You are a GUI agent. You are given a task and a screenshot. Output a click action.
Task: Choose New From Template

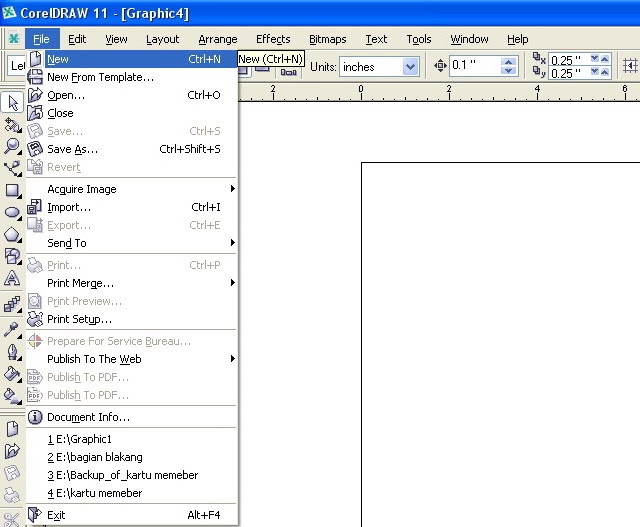[131, 77]
